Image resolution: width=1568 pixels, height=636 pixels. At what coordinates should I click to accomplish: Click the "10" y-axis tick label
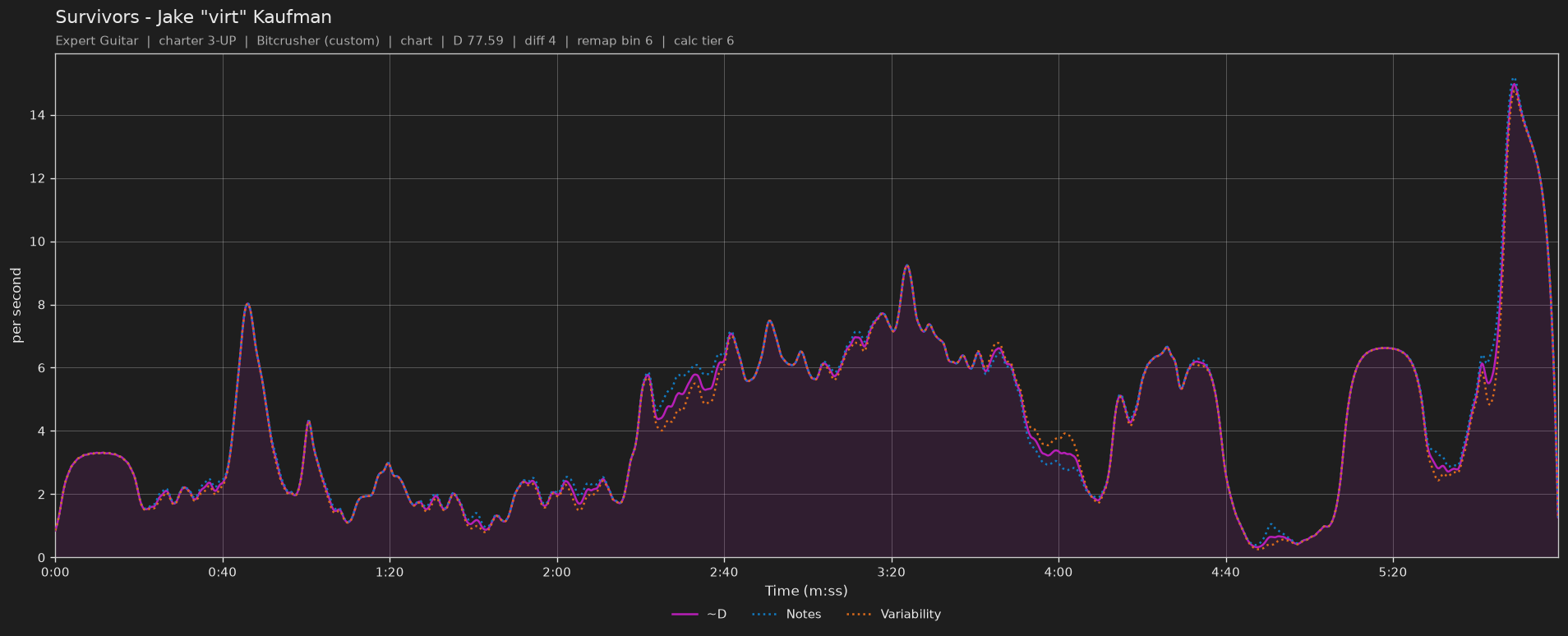pos(39,242)
